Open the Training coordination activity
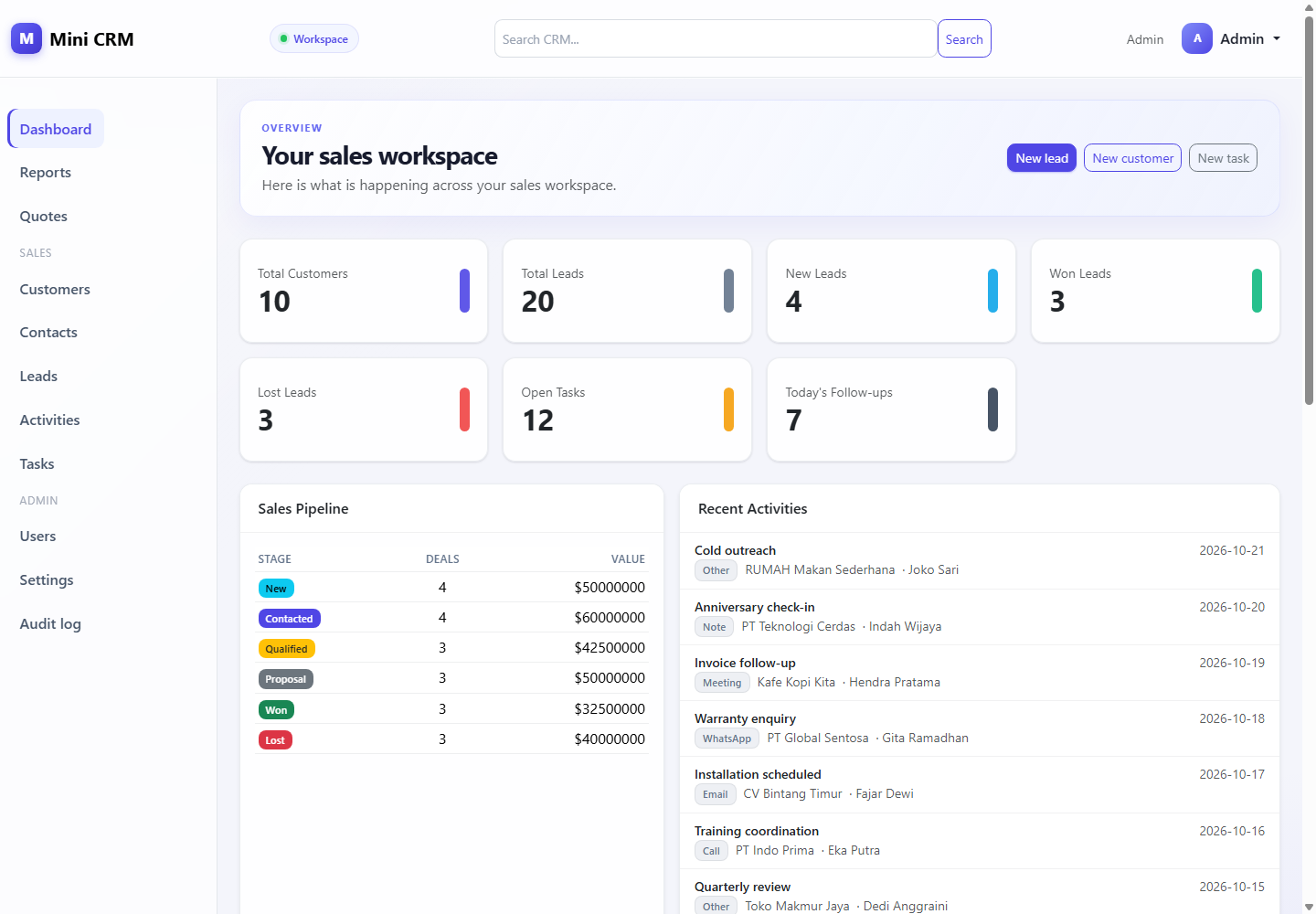1316x914 pixels. pyautogui.click(x=980, y=841)
